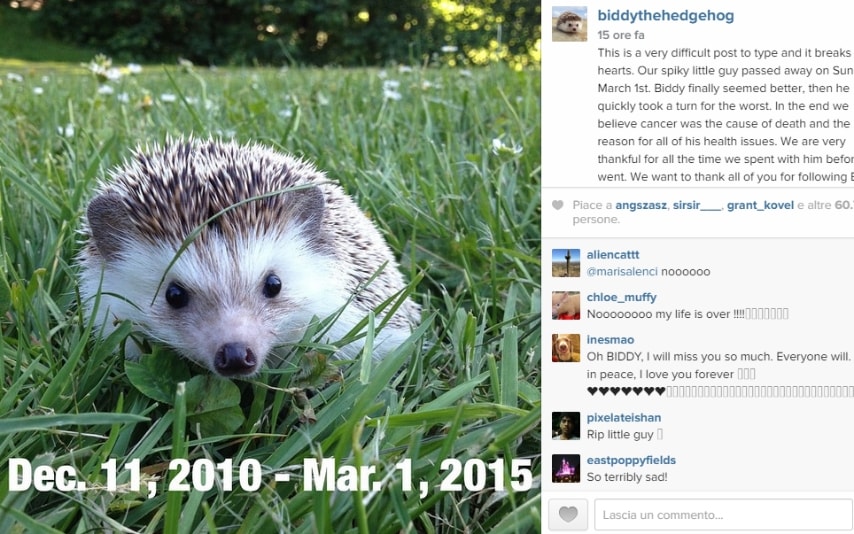Image resolution: width=854 pixels, height=534 pixels.
Task: Click the inesmao commenter name
Action: [x=610, y=339]
